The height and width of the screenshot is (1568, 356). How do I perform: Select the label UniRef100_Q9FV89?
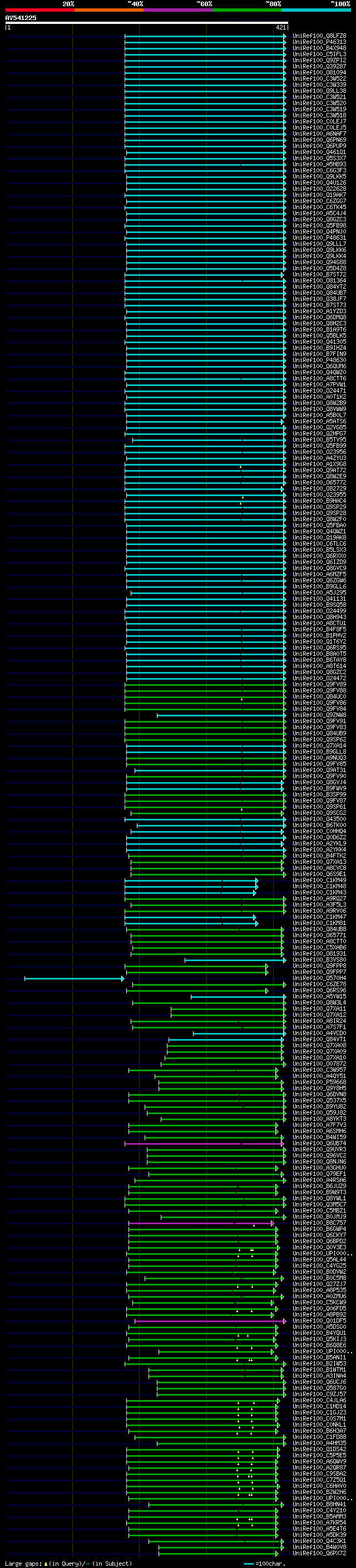[319, 684]
